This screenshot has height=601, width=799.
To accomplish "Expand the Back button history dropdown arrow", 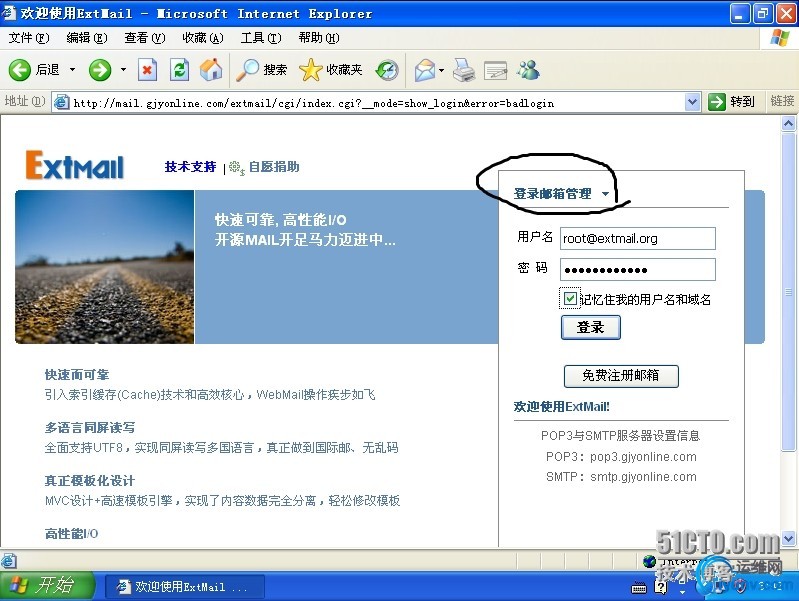I will (x=72, y=69).
